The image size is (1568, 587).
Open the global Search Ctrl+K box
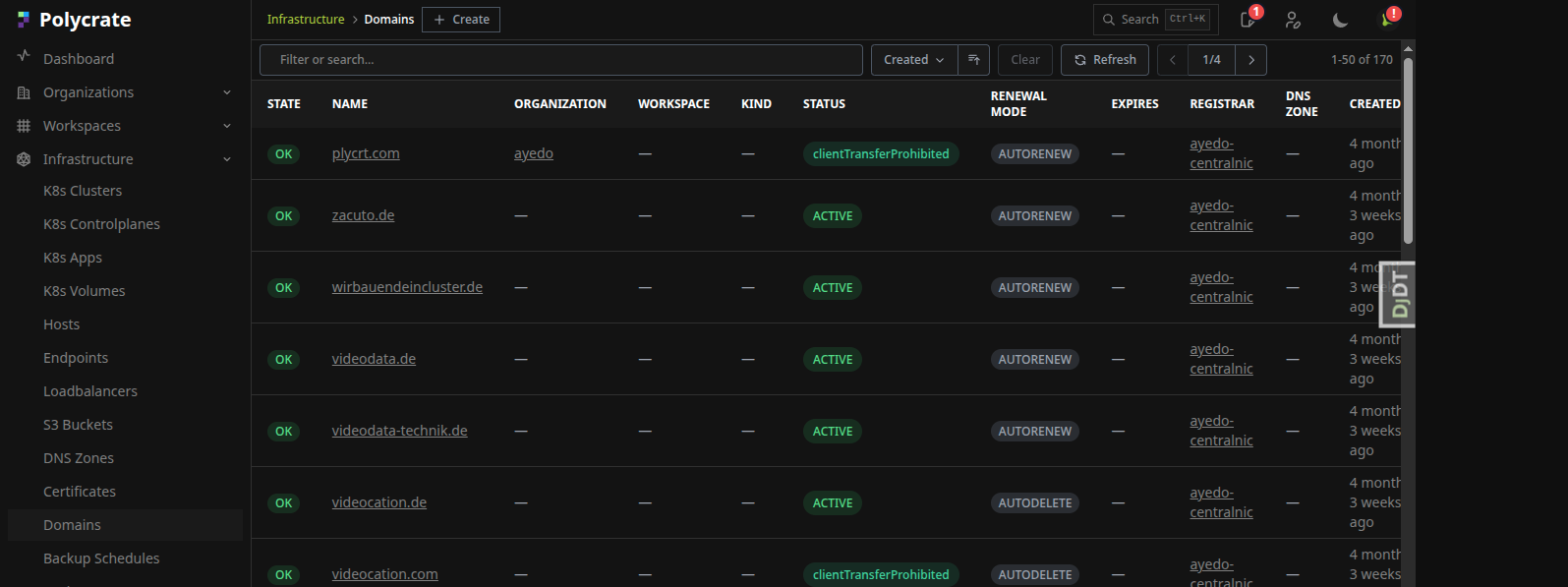pyautogui.click(x=1156, y=20)
